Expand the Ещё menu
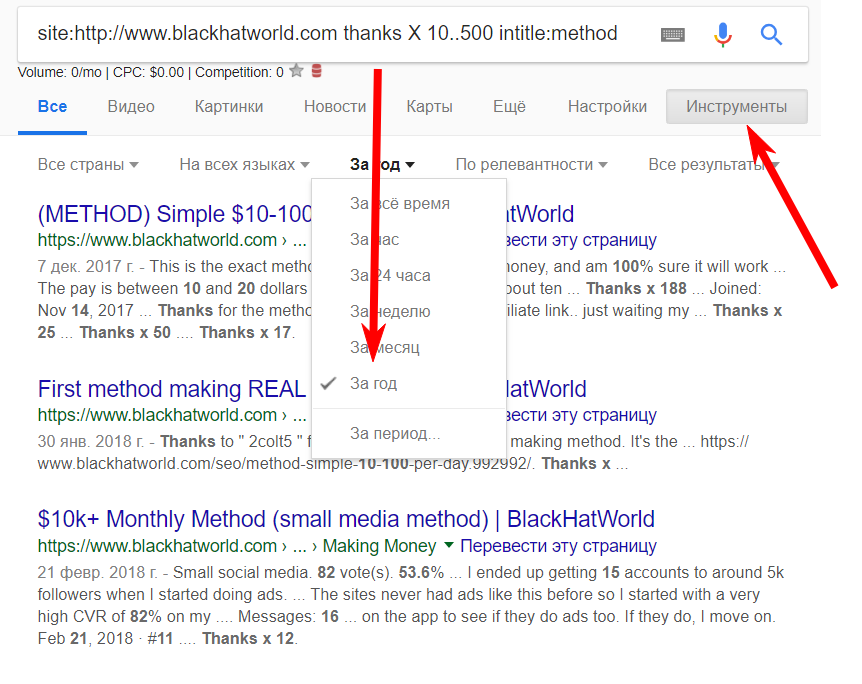This screenshot has width=862, height=684. pyautogui.click(x=509, y=106)
